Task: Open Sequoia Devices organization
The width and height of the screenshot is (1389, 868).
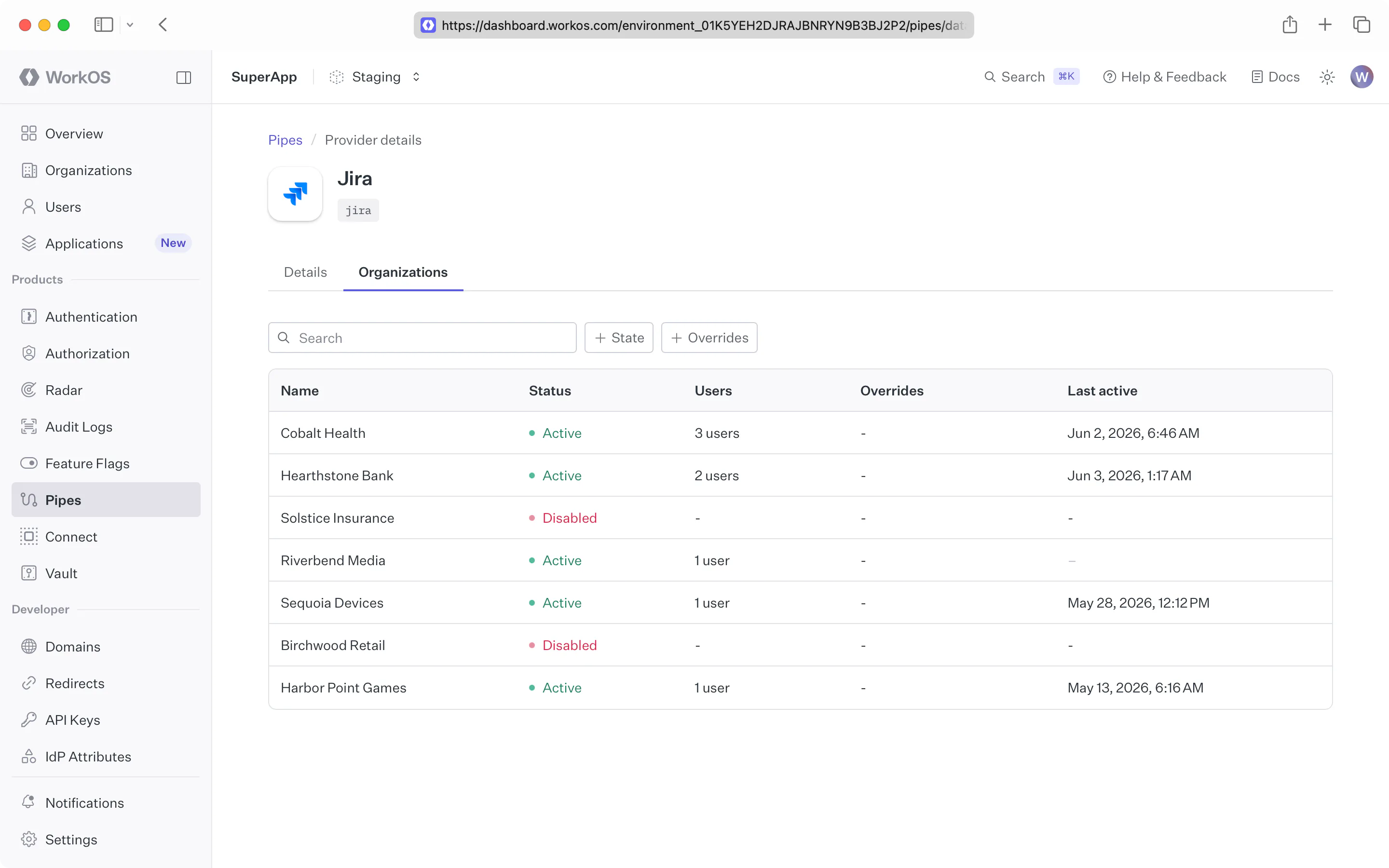Action: pos(800,603)
